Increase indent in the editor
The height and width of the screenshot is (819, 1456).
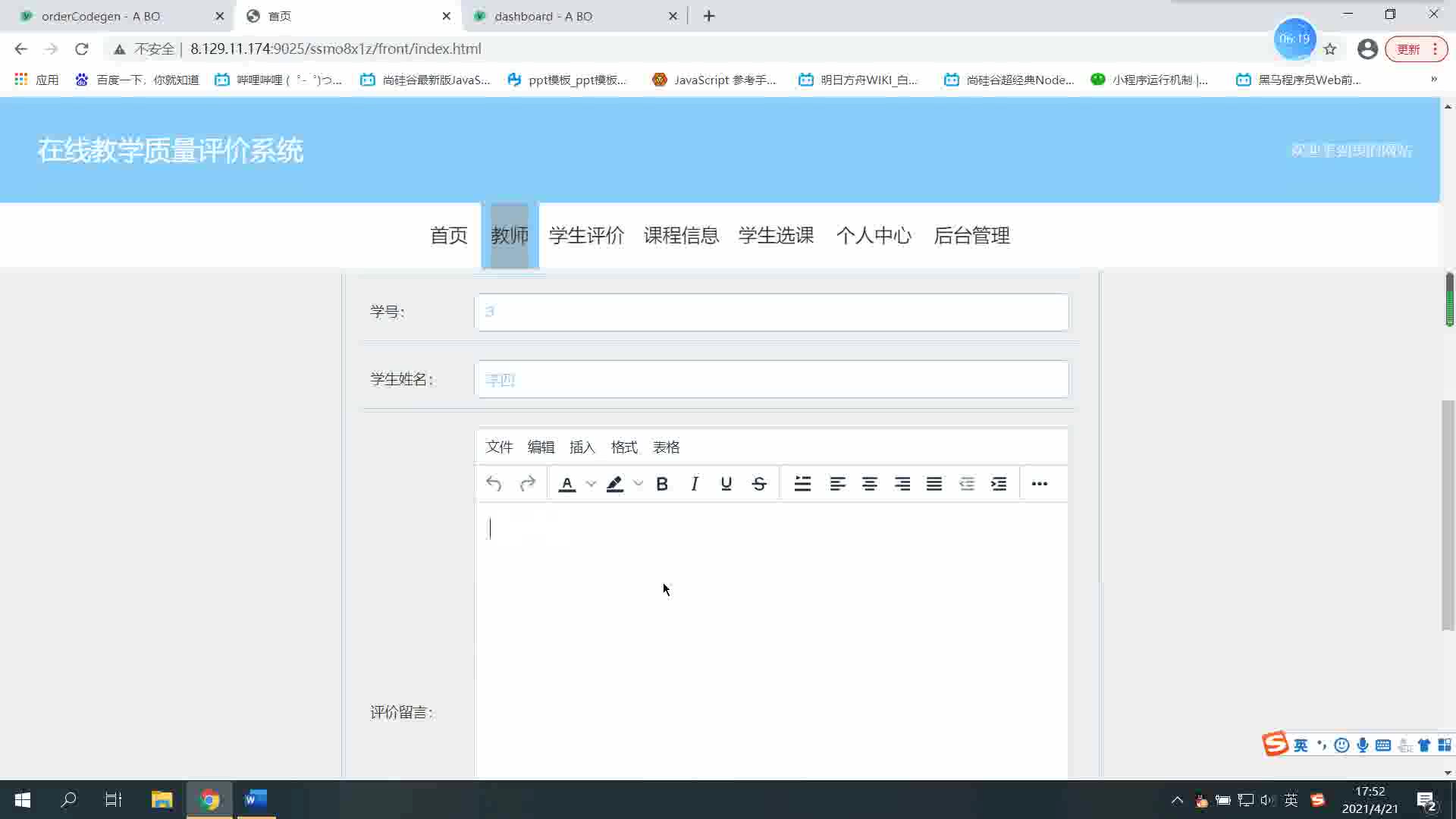[x=999, y=484]
